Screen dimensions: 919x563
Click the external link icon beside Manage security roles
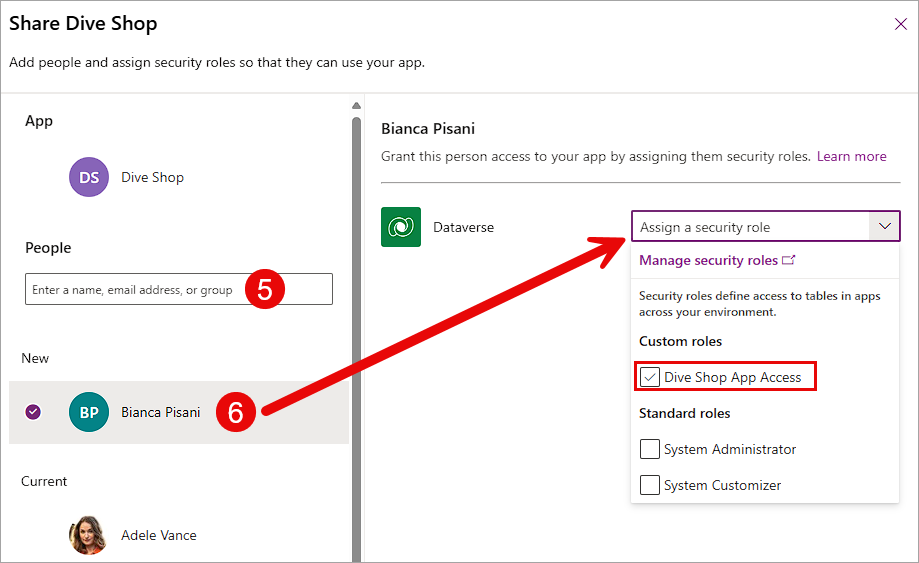[x=788, y=260]
